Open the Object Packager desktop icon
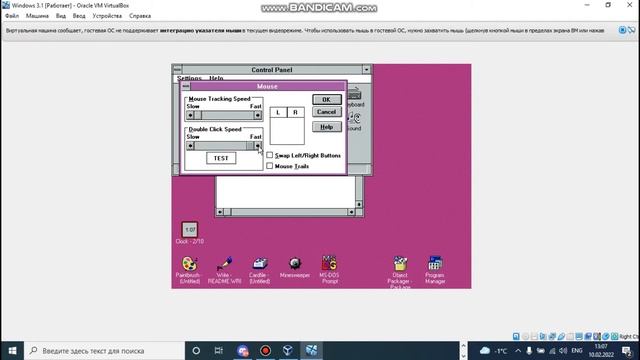 400,264
